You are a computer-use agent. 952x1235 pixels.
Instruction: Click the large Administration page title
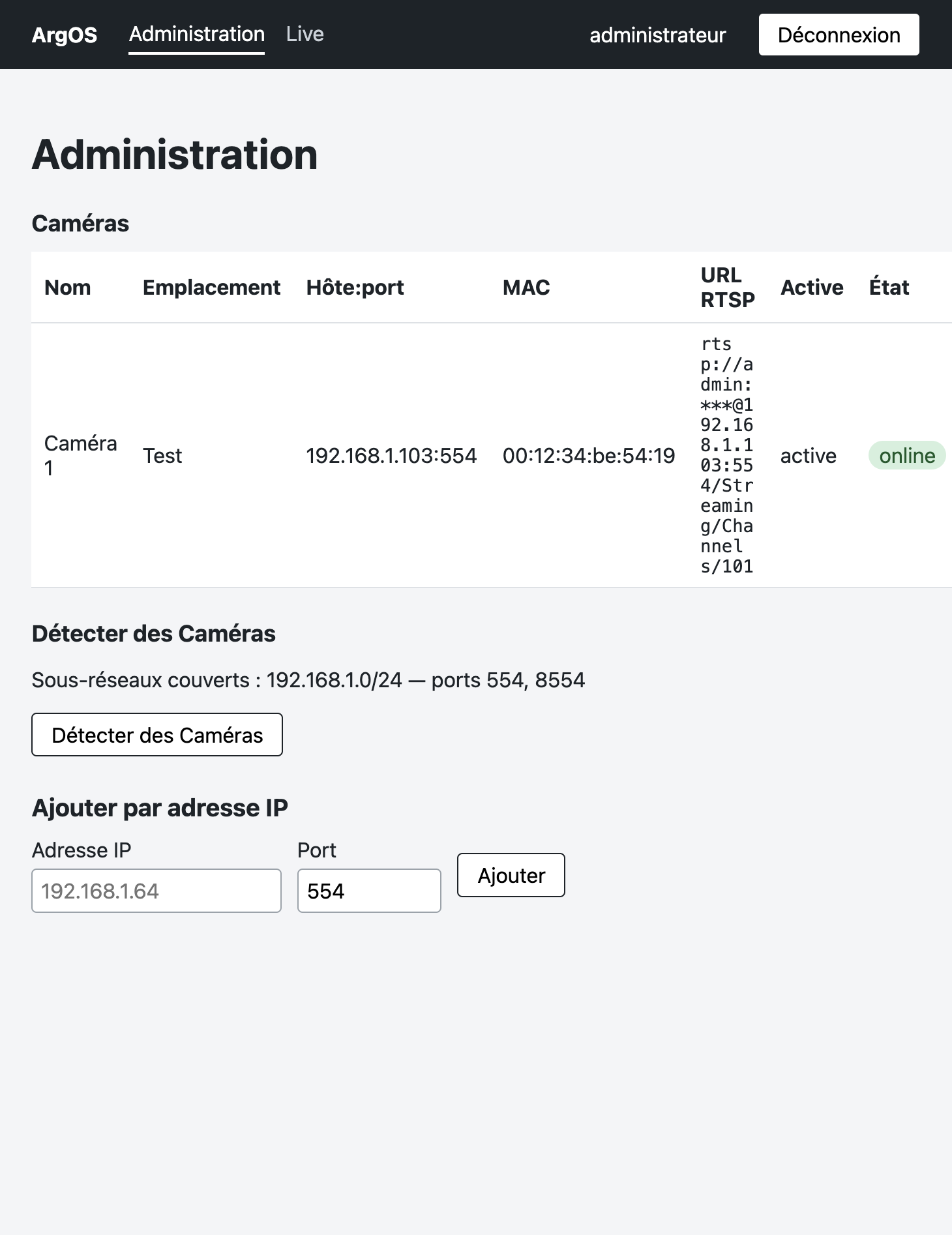point(175,155)
